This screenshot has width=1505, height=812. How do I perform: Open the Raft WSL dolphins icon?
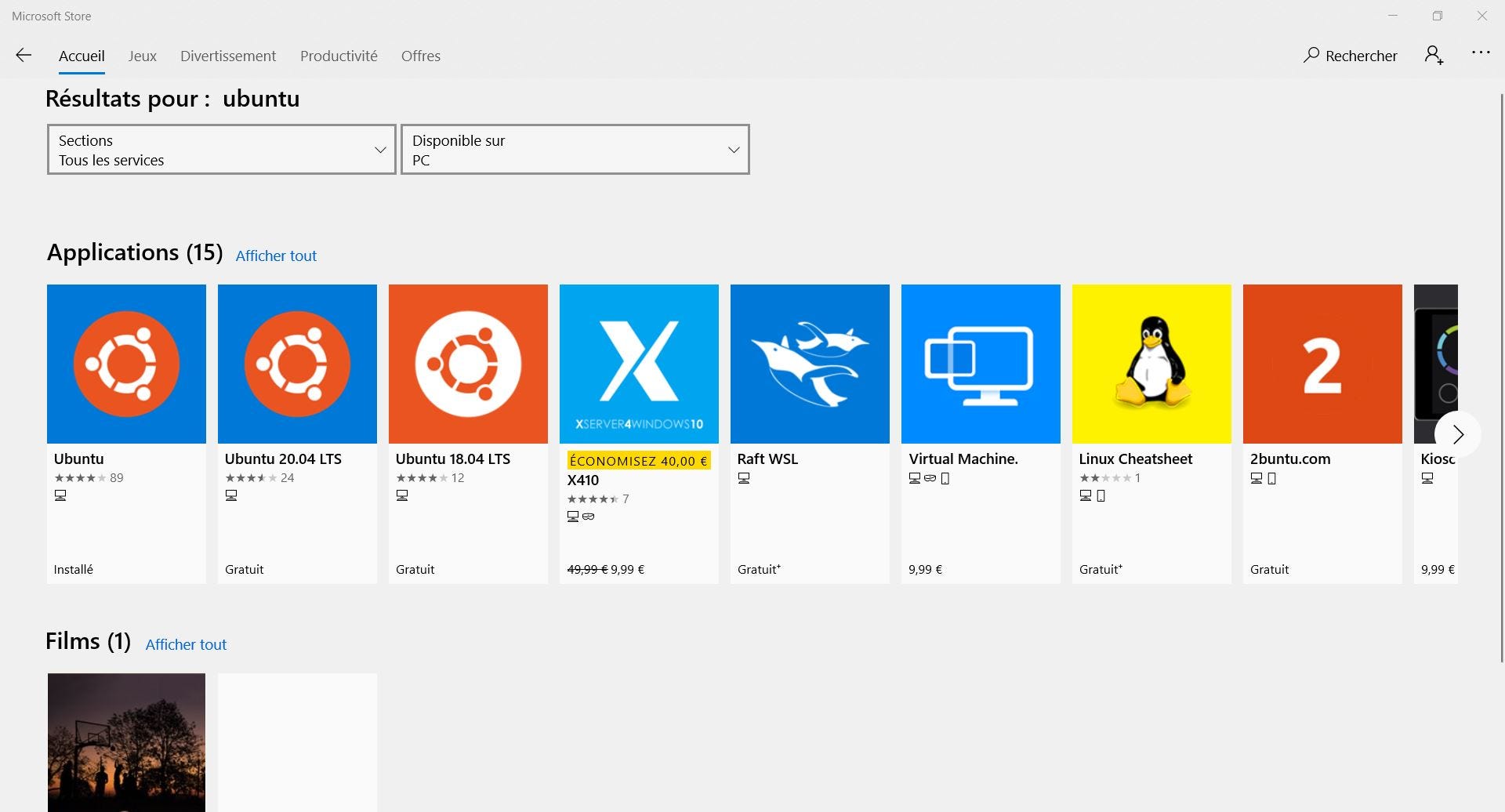810,364
